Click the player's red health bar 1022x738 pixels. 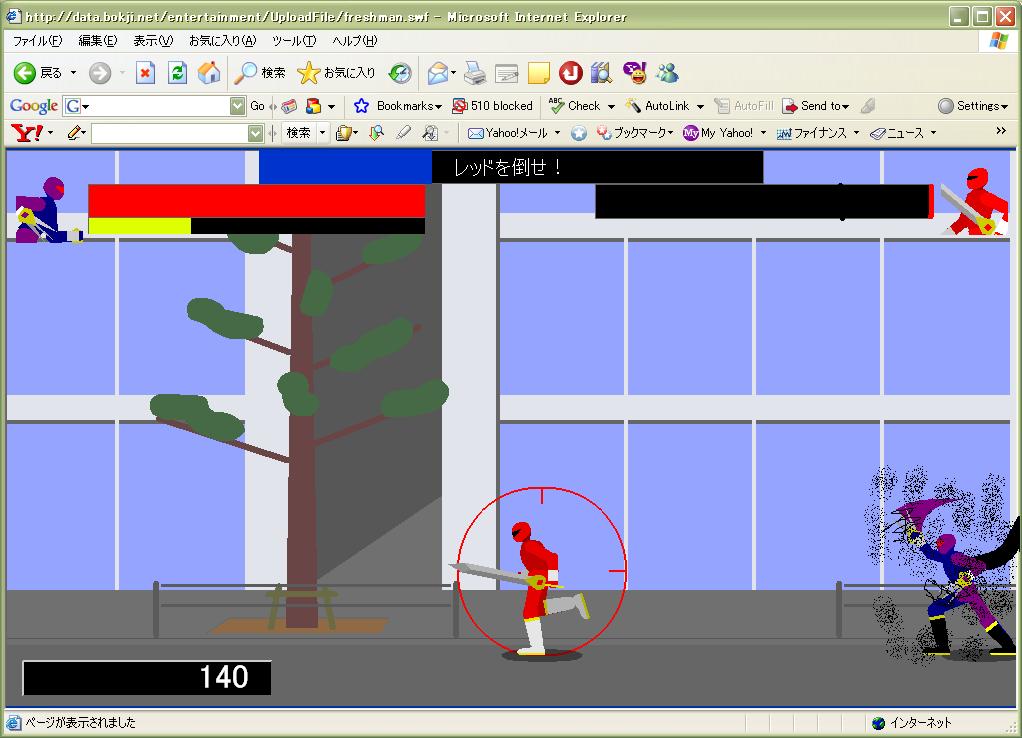[257, 200]
